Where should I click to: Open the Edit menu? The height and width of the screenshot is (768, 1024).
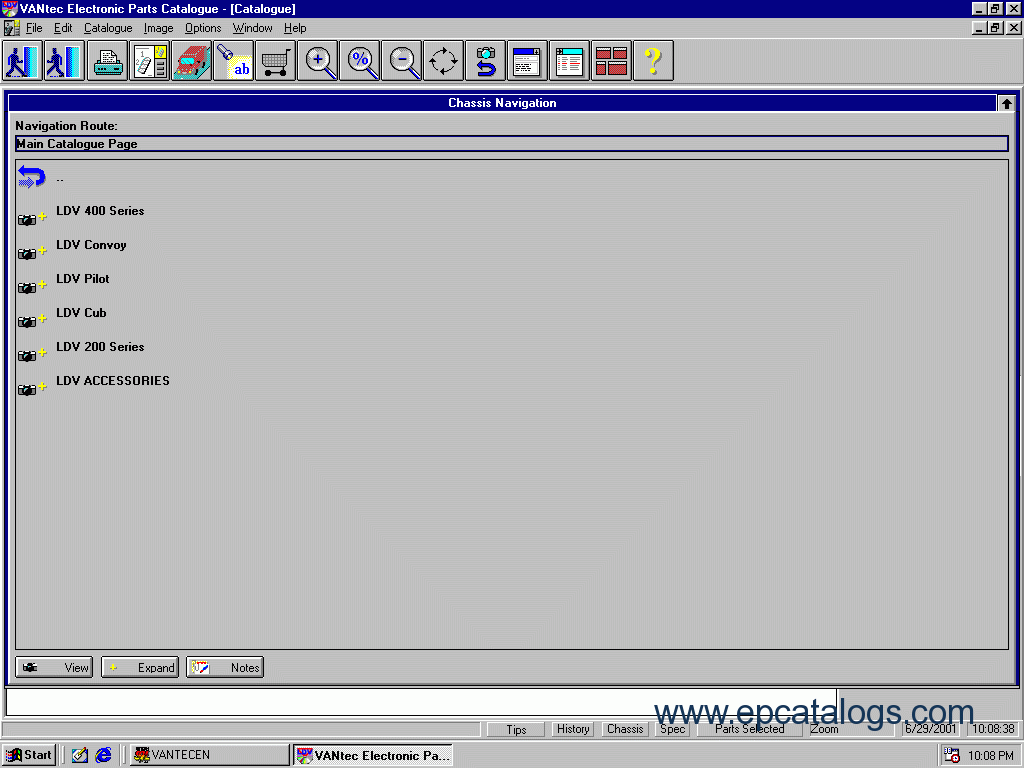(63, 28)
